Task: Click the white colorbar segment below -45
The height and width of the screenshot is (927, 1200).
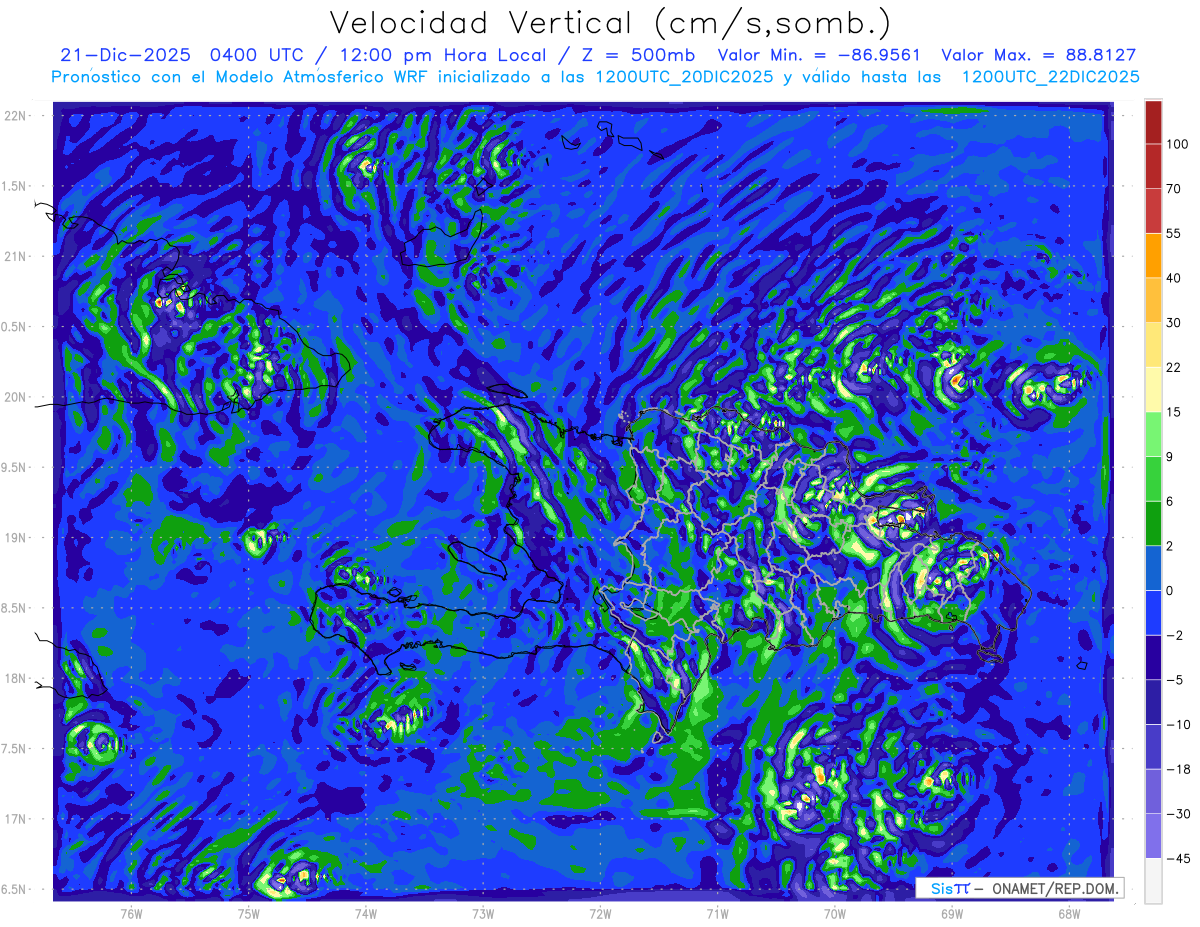Action: pyautogui.click(x=1153, y=881)
